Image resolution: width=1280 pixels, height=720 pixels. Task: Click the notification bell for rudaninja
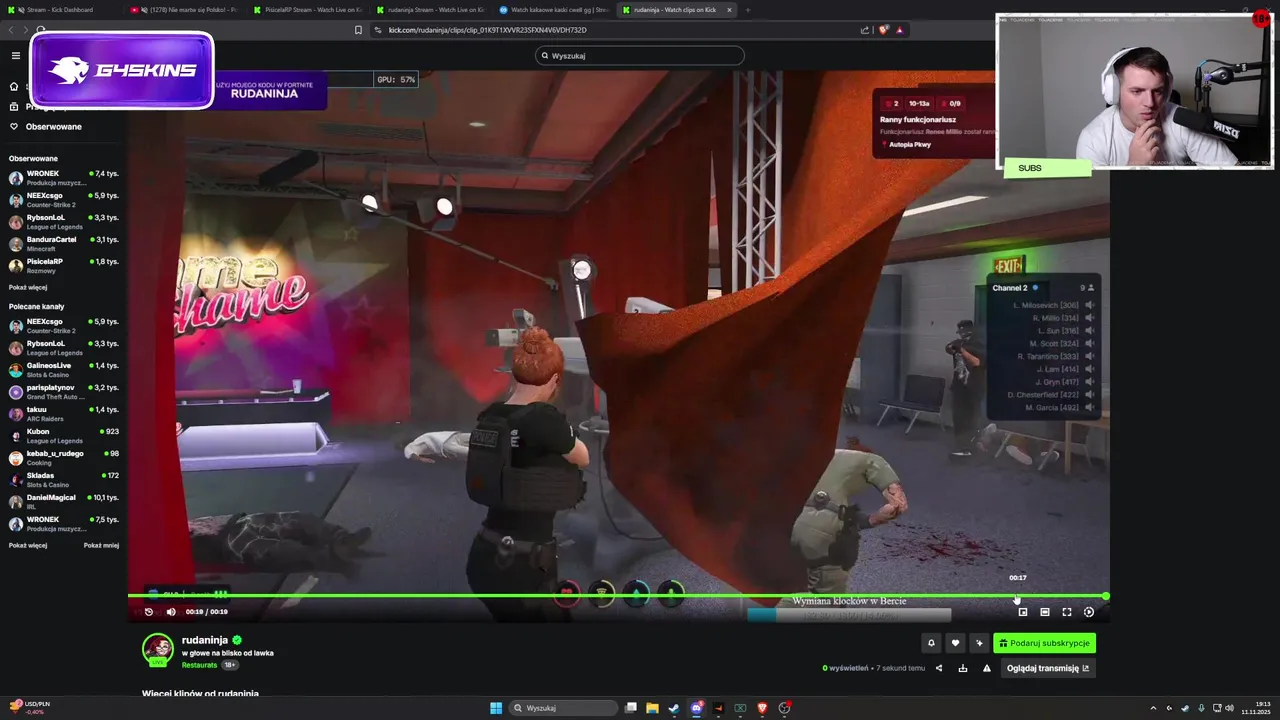(931, 643)
